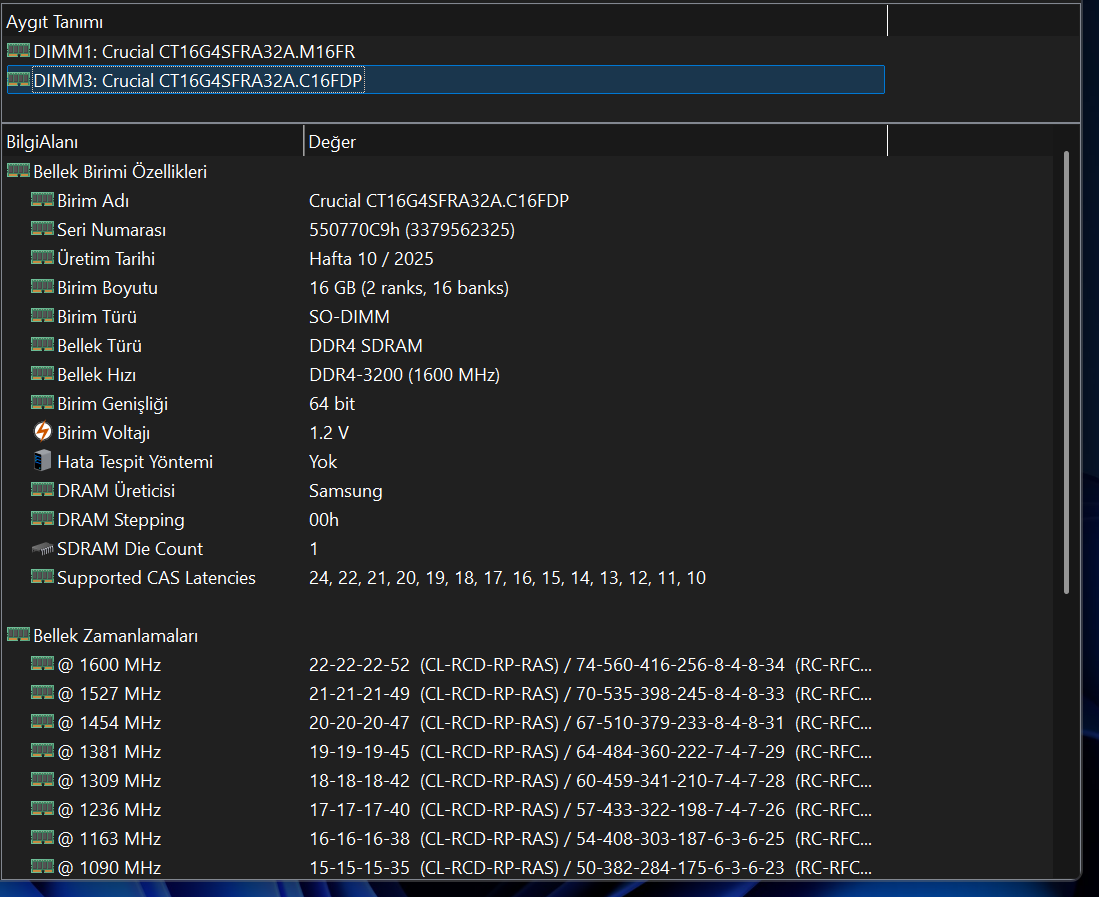Click the 64 bit value
1099x897 pixels.
(x=332, y=404)
